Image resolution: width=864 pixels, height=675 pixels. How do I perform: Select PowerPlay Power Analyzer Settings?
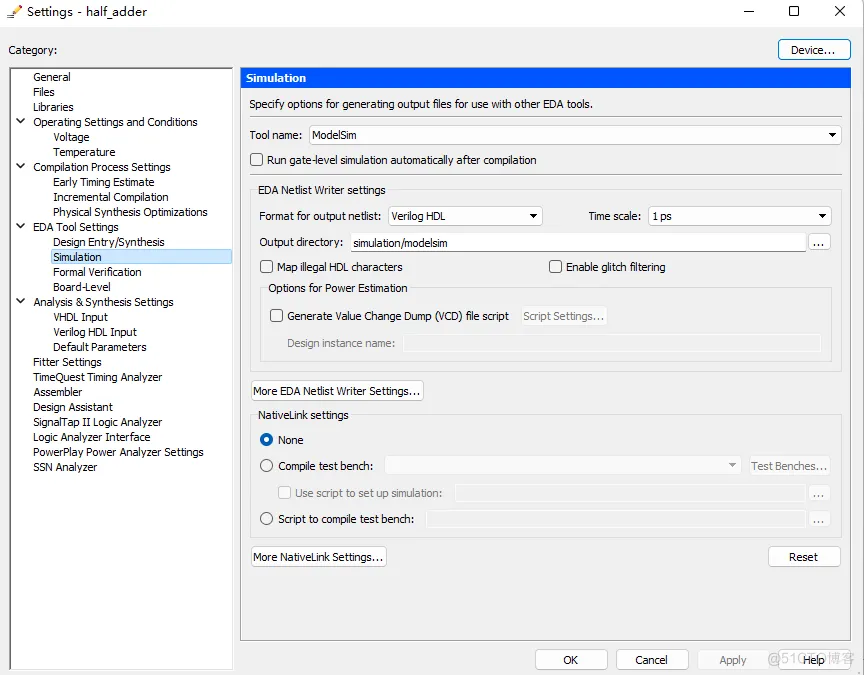[x=118, y=452]
